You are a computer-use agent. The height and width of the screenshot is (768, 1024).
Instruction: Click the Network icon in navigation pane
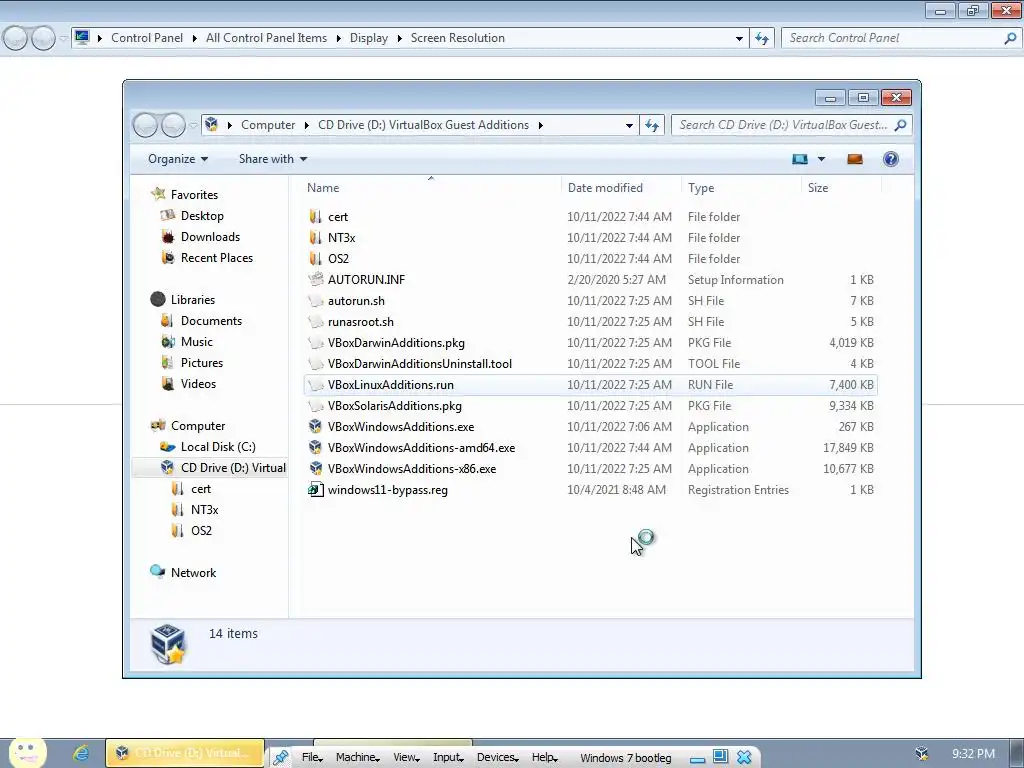point(157,572)
